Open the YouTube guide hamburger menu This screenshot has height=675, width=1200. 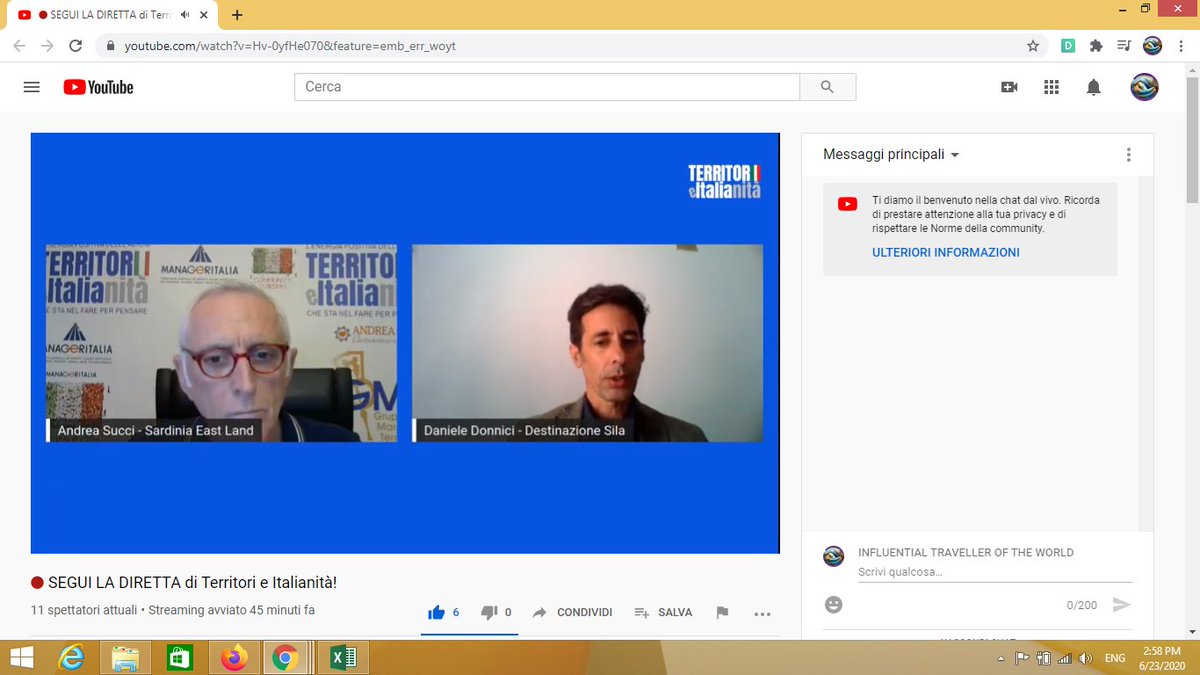click(x=32, y=87)
